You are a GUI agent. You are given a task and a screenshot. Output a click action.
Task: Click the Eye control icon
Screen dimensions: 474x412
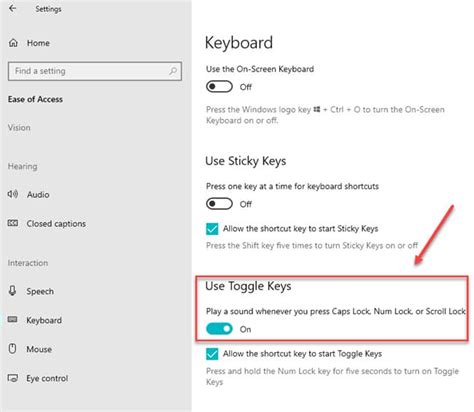click(13, 378)
